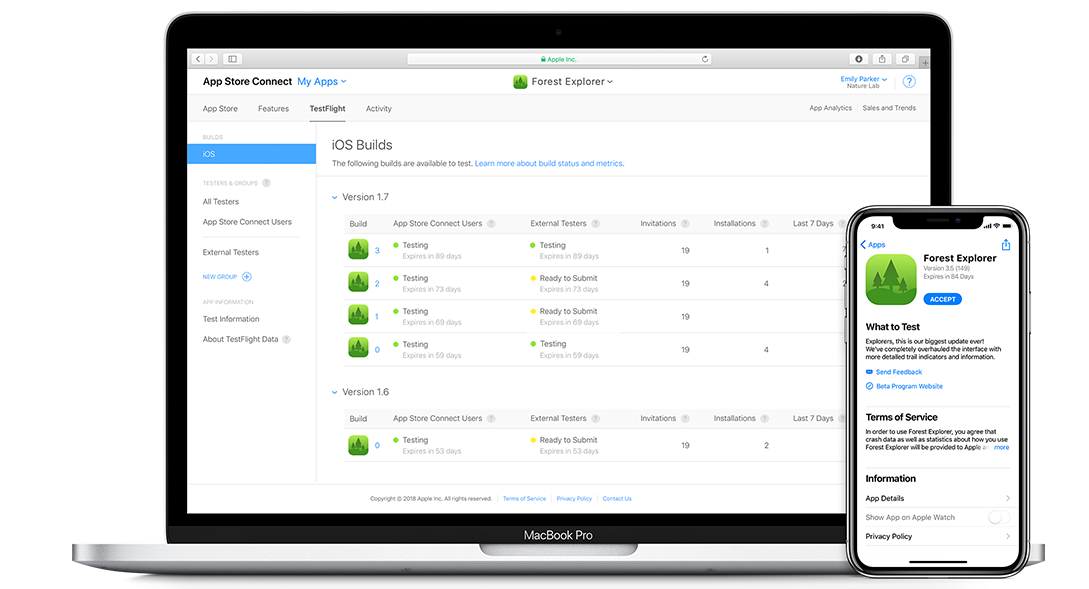Collapse the Version 1.7 section
Viewport: 1089px width, 589px height.
coord(335,198)
